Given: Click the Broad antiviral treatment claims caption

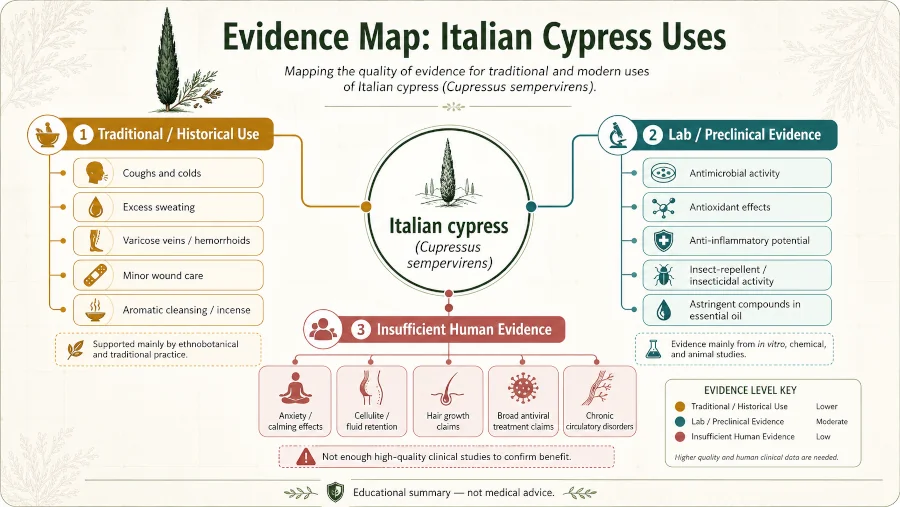Looking at the screenshot, I should point(523,421).
